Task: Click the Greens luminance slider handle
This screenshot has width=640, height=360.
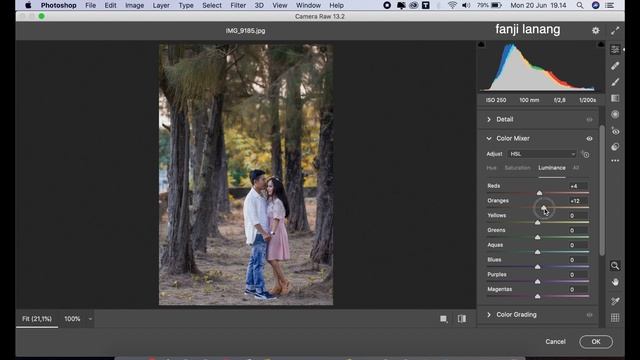Action: pyautogui.click(x=538, y=237)
